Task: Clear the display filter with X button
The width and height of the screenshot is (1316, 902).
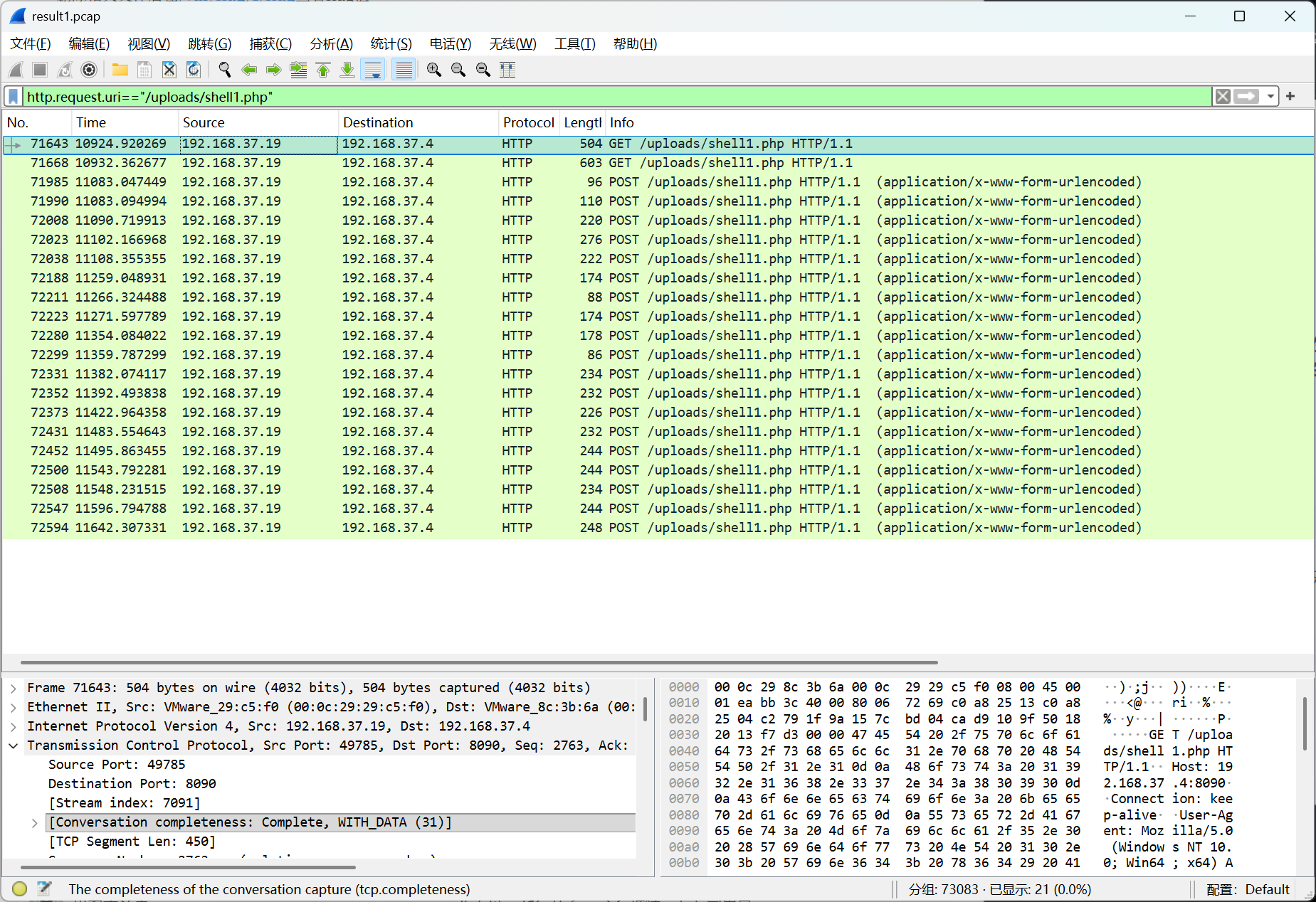Action: [1223, 97]
